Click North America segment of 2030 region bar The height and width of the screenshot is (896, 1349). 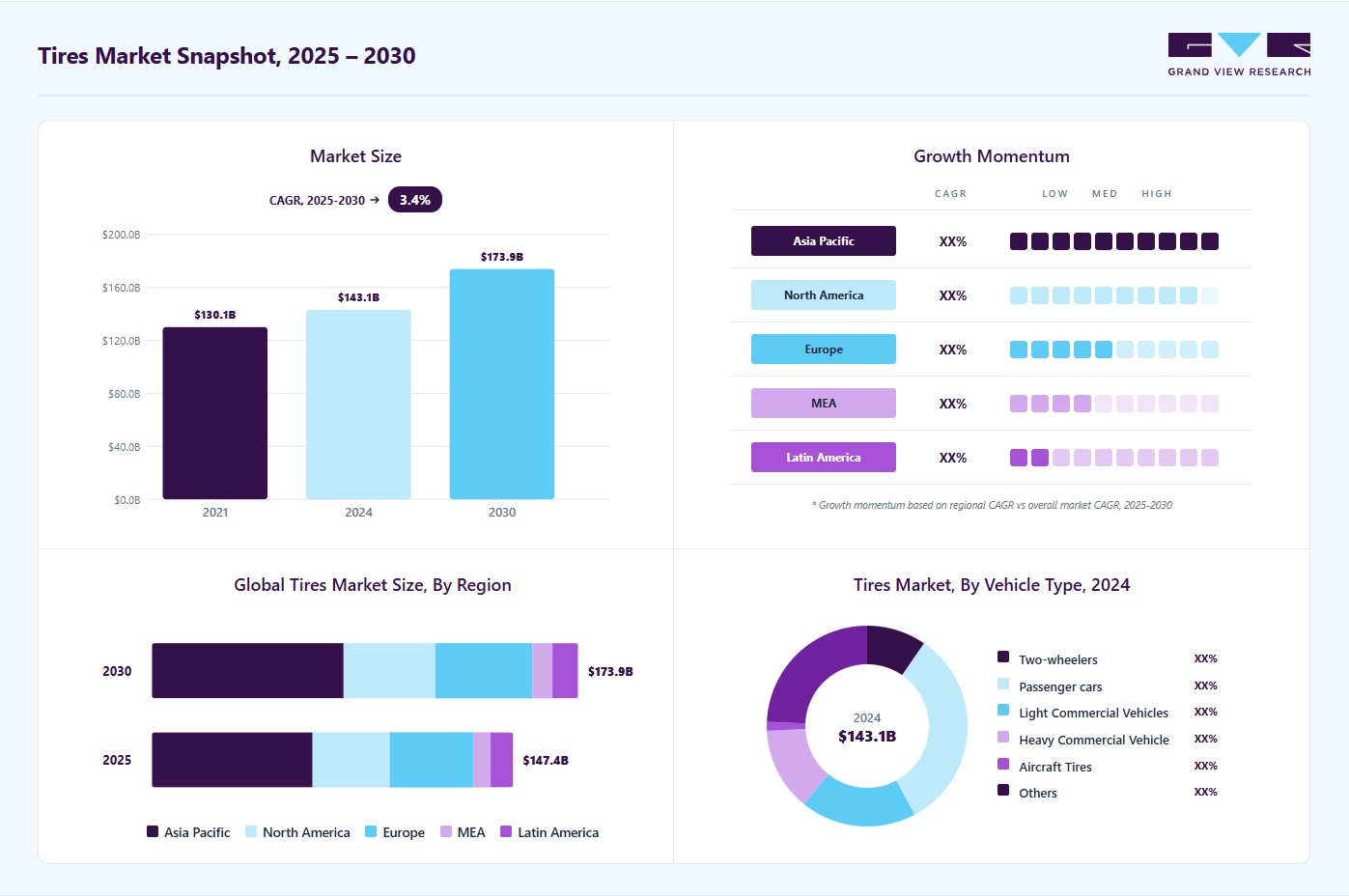[x=389, y=671]
